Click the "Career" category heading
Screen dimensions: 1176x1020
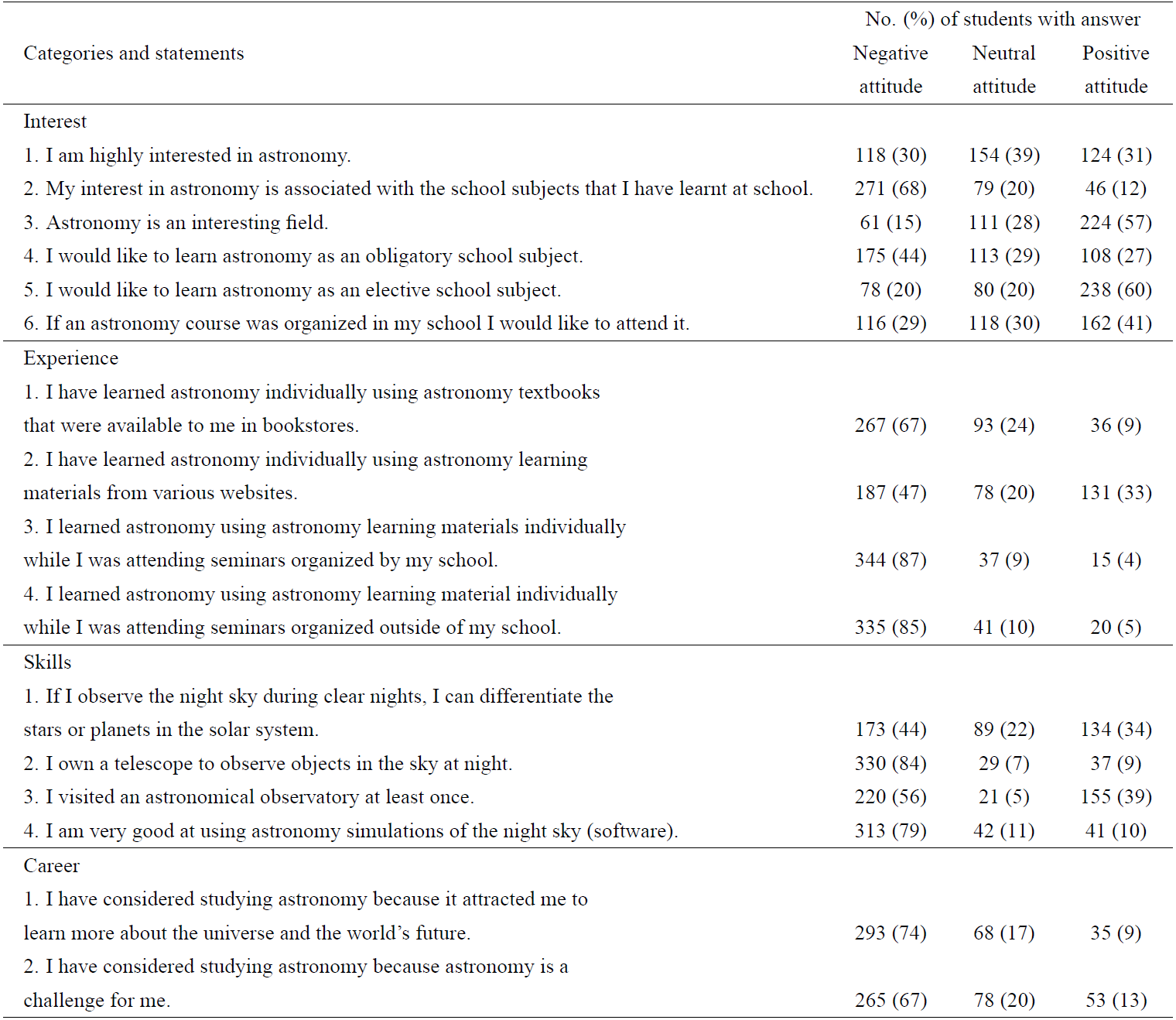click(52, 866)
